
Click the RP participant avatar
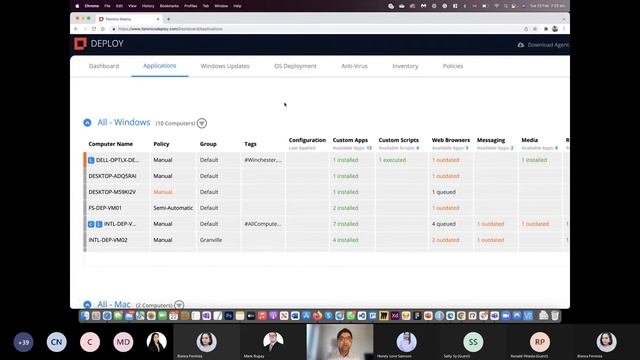(x=540, y=342)
